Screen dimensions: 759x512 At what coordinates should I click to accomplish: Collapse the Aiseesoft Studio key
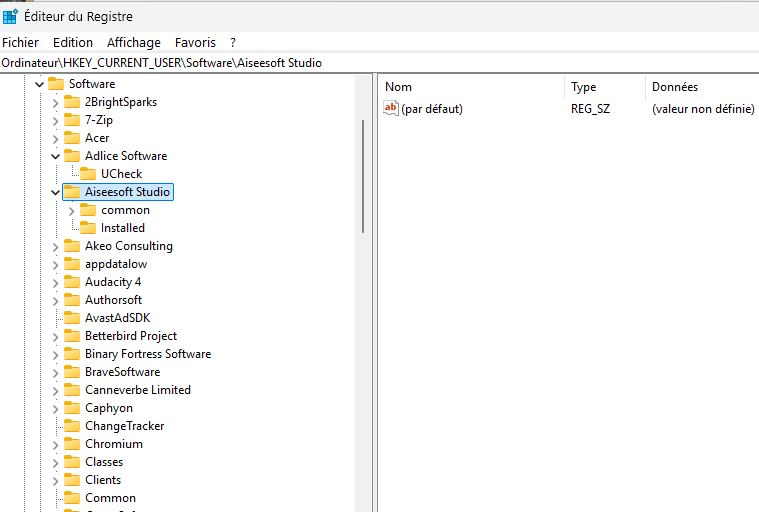pyautogui.click(x=55, y=193)
